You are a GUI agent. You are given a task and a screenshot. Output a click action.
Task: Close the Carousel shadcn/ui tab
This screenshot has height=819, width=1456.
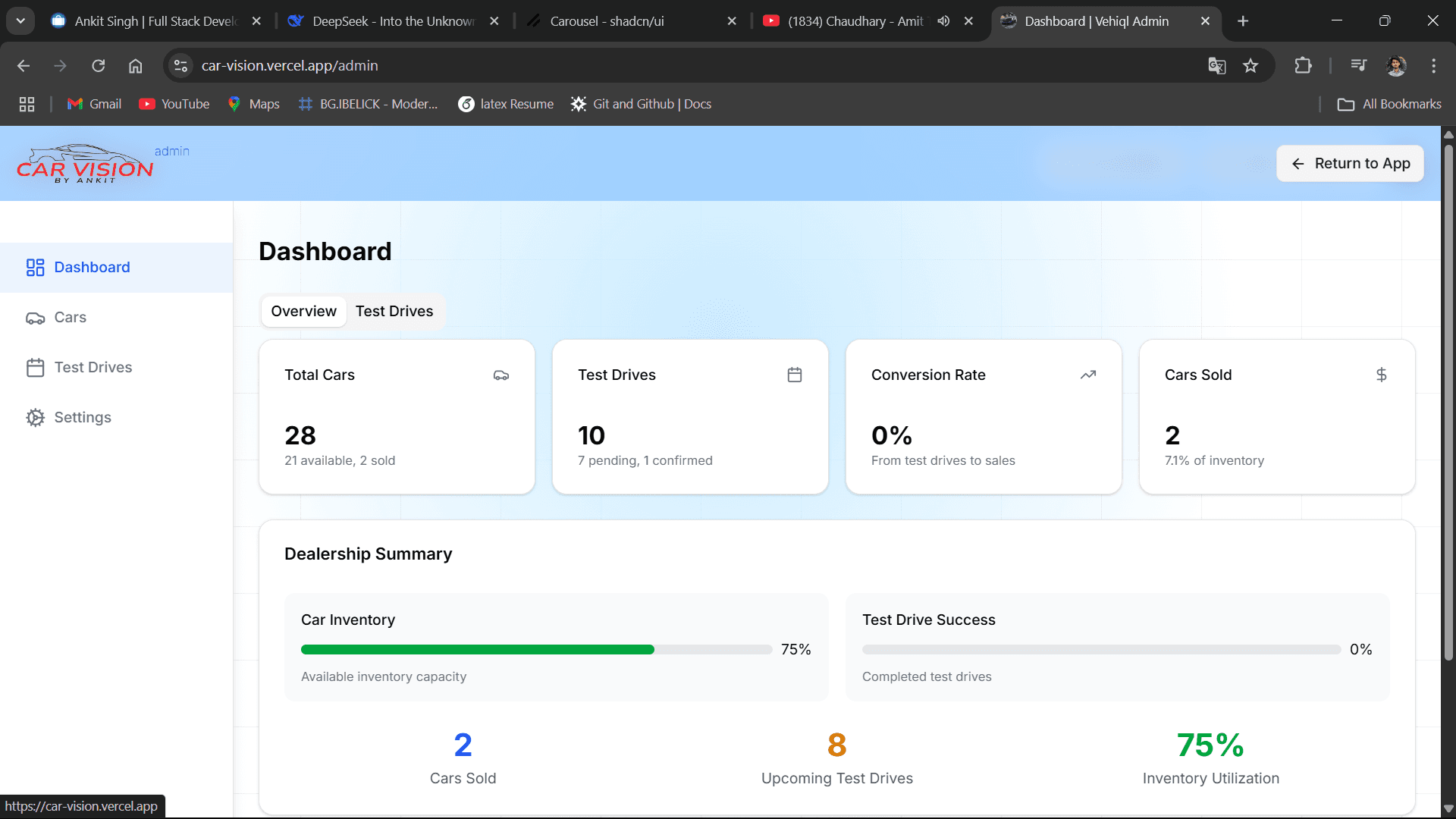[732, 21]
